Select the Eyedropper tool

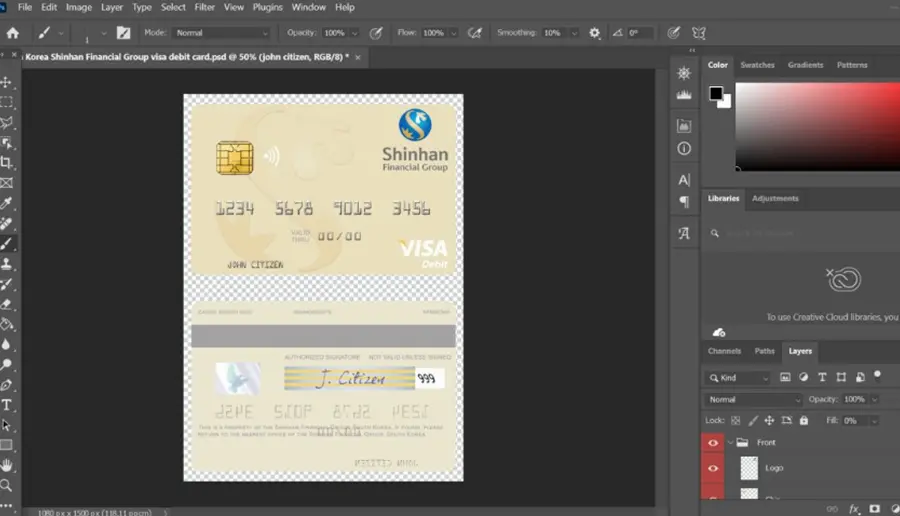tap(6, 203)
